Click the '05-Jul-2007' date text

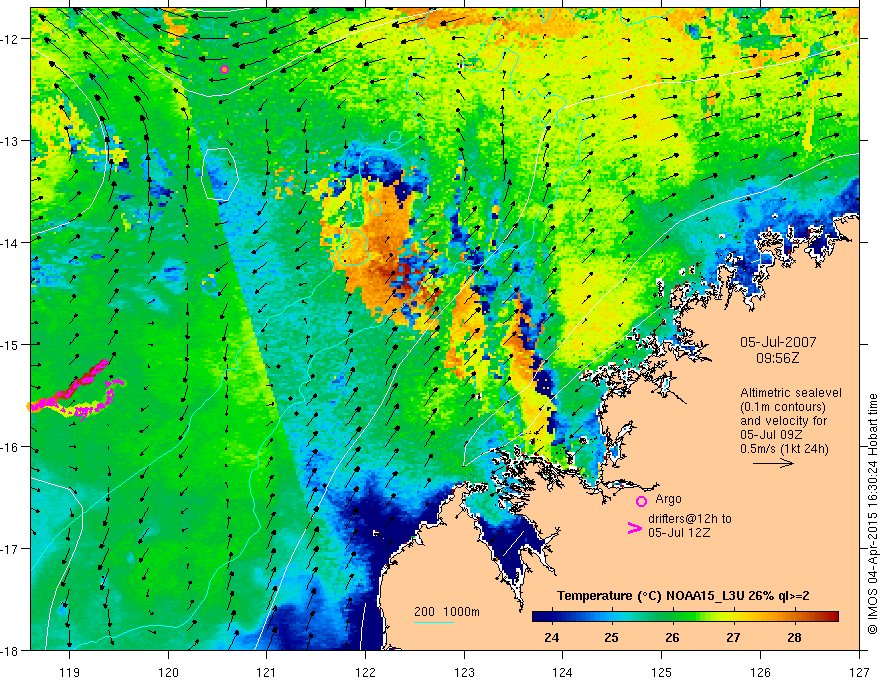[778, 342]
